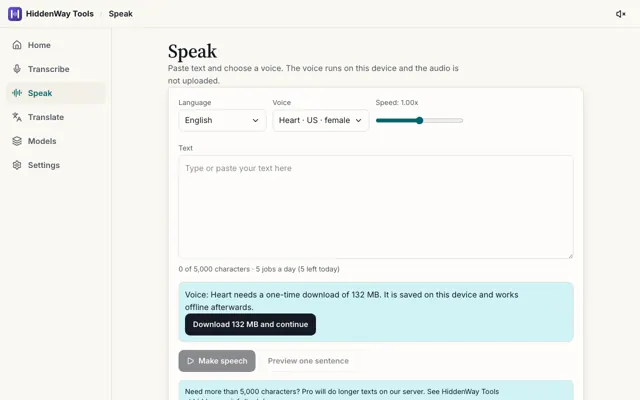Image resolution: width=640 pixels, height=400 pixels.
Task: Click the Speak breadcrumb in header
Action: [x=120, y=14]
